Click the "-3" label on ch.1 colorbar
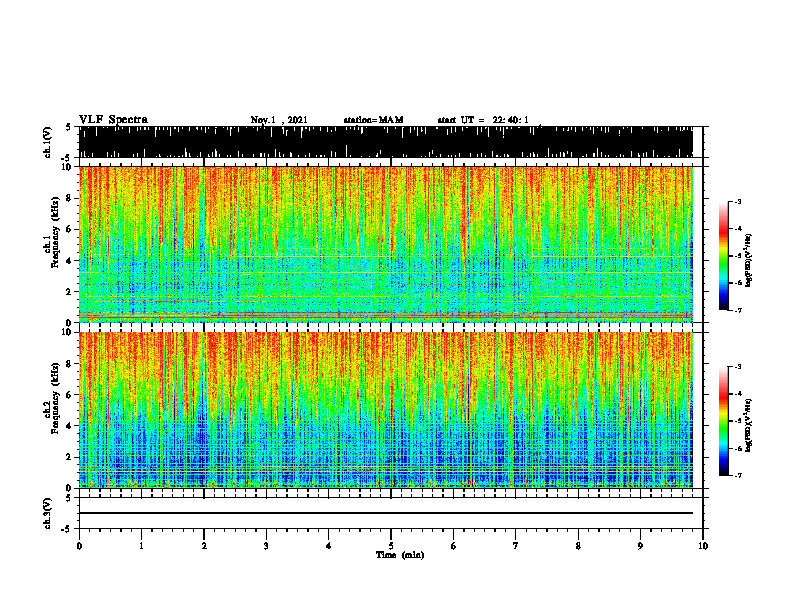 click(x=738, y=201)
